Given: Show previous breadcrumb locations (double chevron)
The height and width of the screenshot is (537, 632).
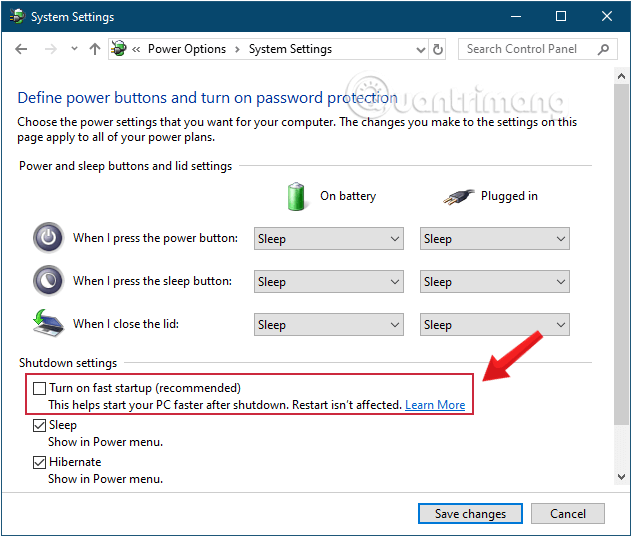Looking at the screenshot, I should (x=136, y=50).
